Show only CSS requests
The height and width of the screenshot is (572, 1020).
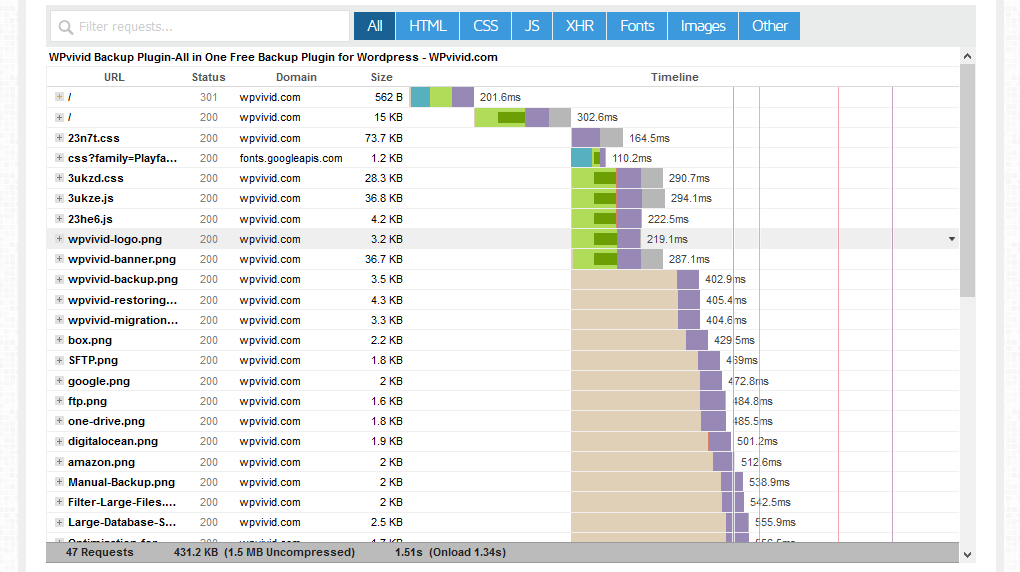click(485, 26)
